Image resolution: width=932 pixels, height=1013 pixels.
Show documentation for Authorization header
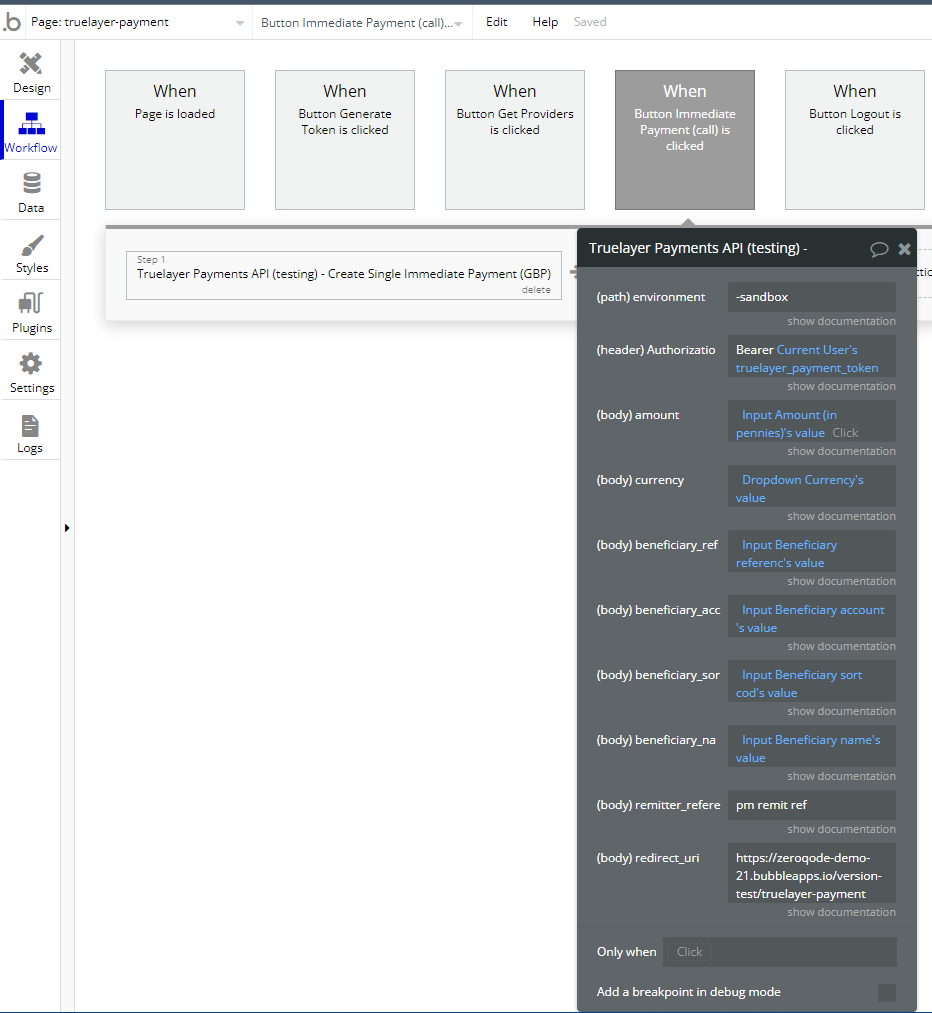pos(841,386)
